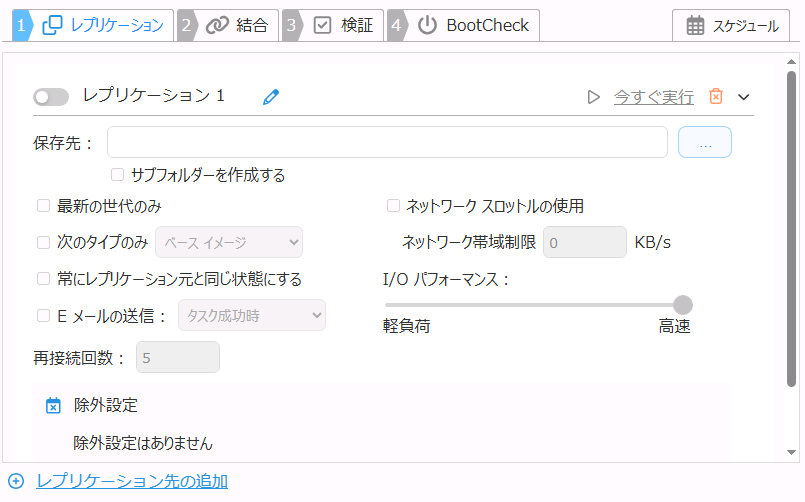Viewport: 805px width, 502px height.
Task: Click the calendar icon beside 除外設定
Action: tap(54, 406)
